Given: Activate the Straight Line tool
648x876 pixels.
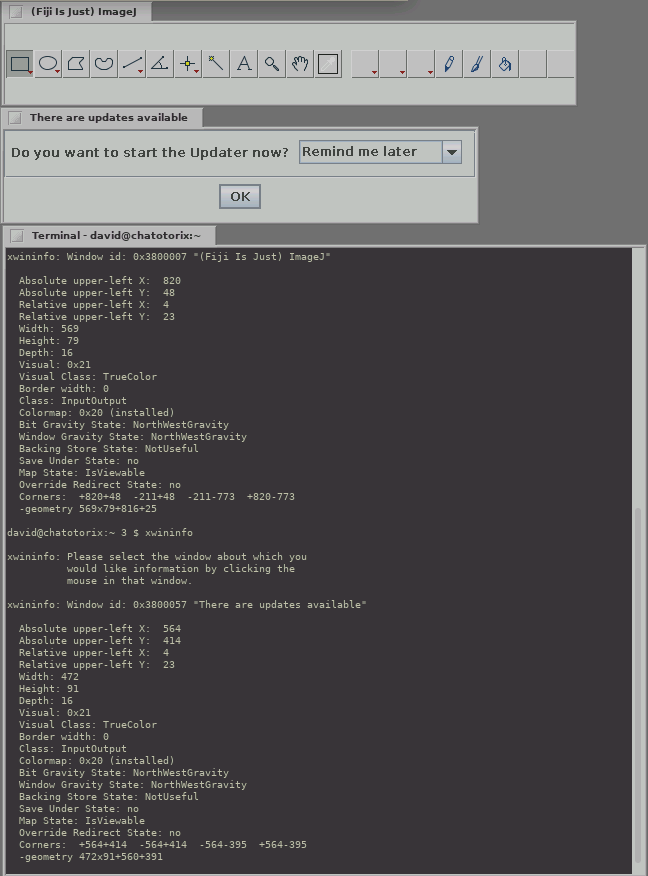Looking at the screenshot, I should point(132,65).
